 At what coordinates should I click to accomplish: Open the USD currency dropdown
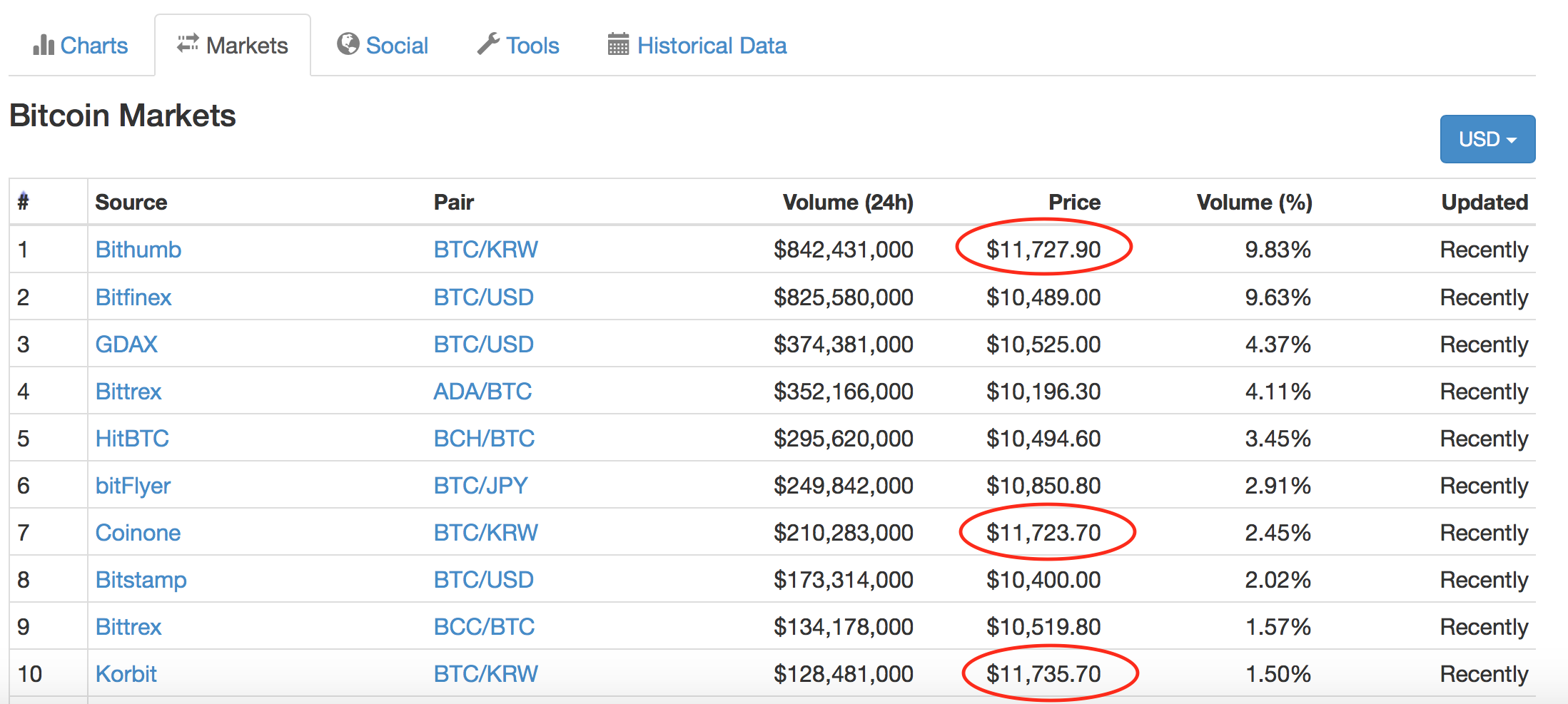(1487, 139)
